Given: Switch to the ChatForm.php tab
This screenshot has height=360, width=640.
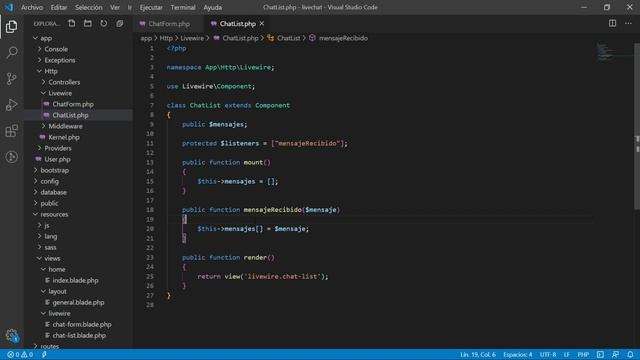Looking at the screenshot, I should pyautogui.click(x=168, y=24).
